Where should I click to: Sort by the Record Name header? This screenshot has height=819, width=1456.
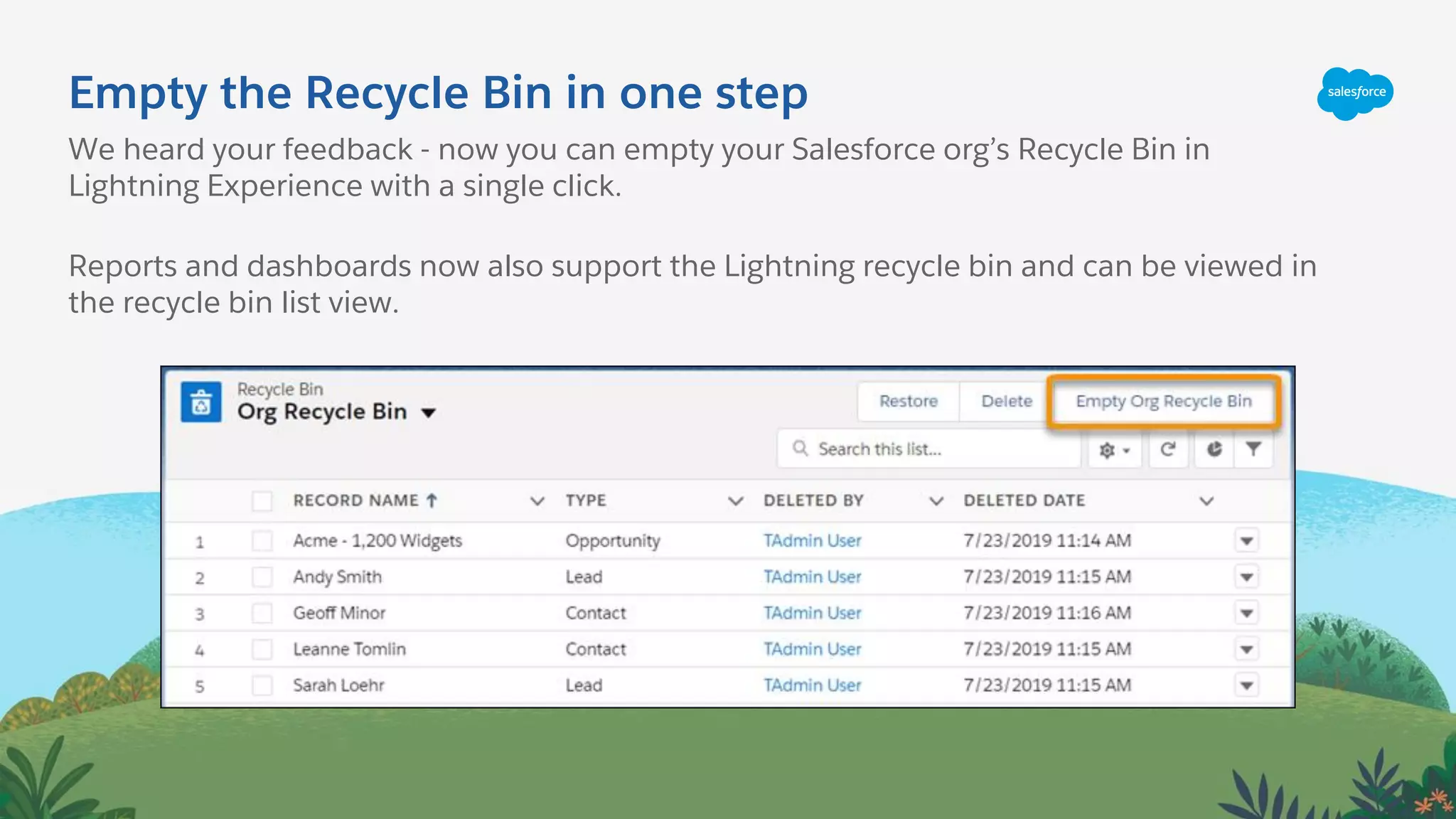[356, 500]
